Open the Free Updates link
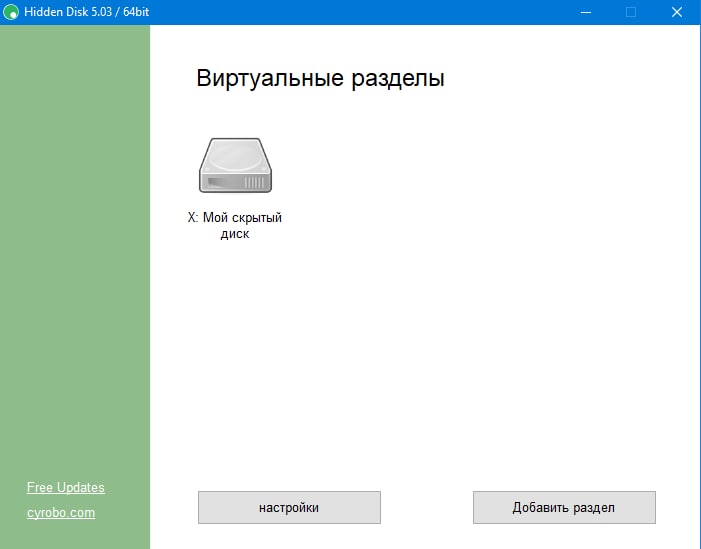 [x=66, y=487]
